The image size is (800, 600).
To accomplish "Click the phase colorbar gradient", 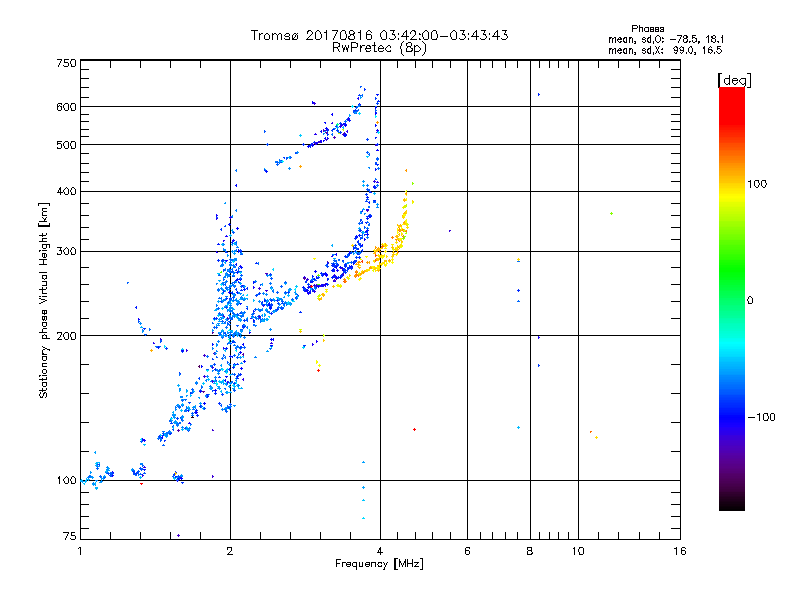I will click(732, 298).
